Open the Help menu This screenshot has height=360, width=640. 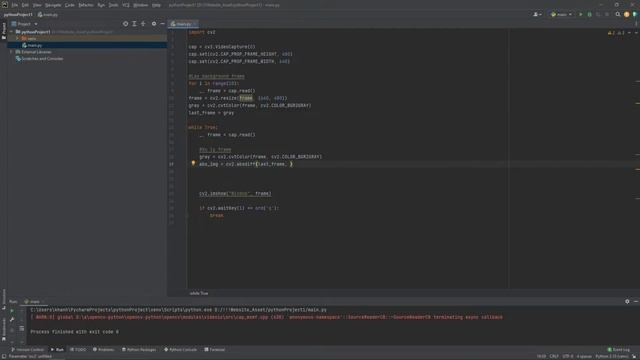pos(156,5)
